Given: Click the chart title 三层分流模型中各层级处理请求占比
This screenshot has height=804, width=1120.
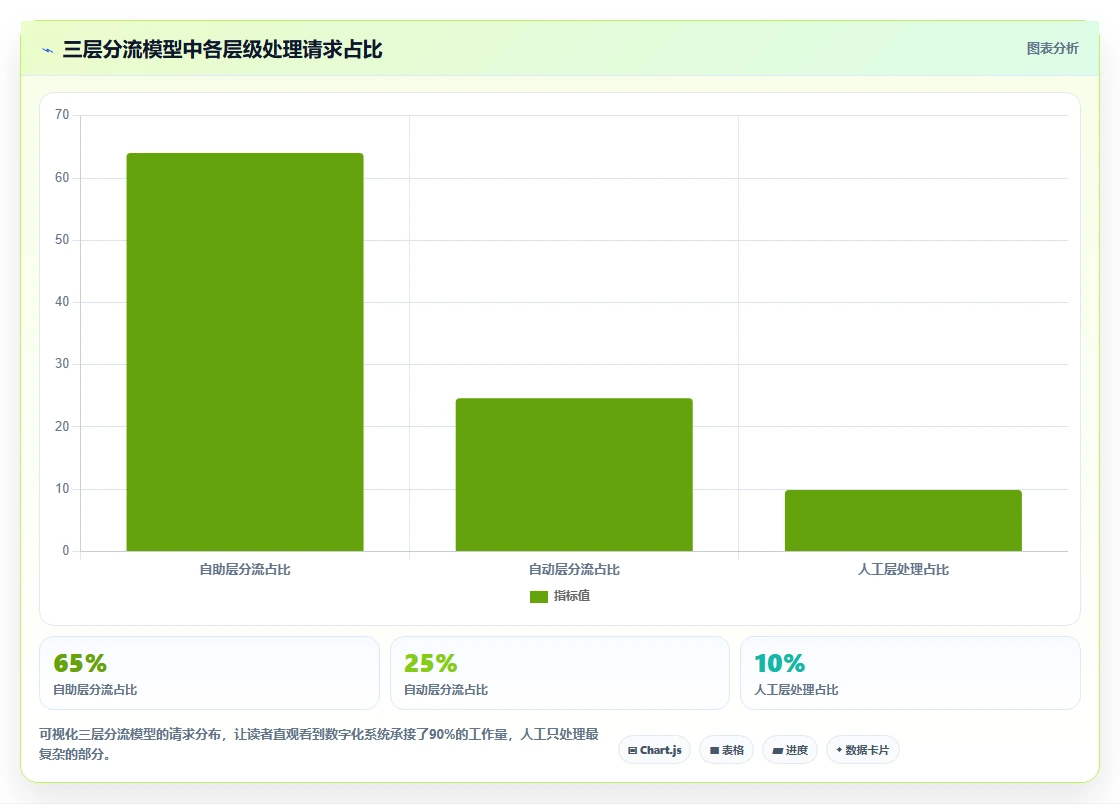Looking at the screenshot, I should pos(222,50).
